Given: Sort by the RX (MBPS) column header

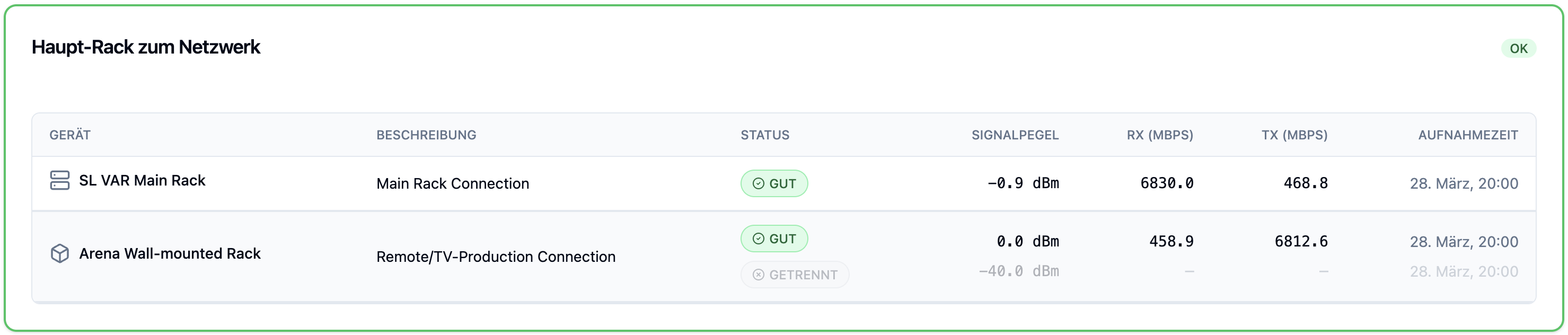Looking at the screenshot, I should [1159, 135].
